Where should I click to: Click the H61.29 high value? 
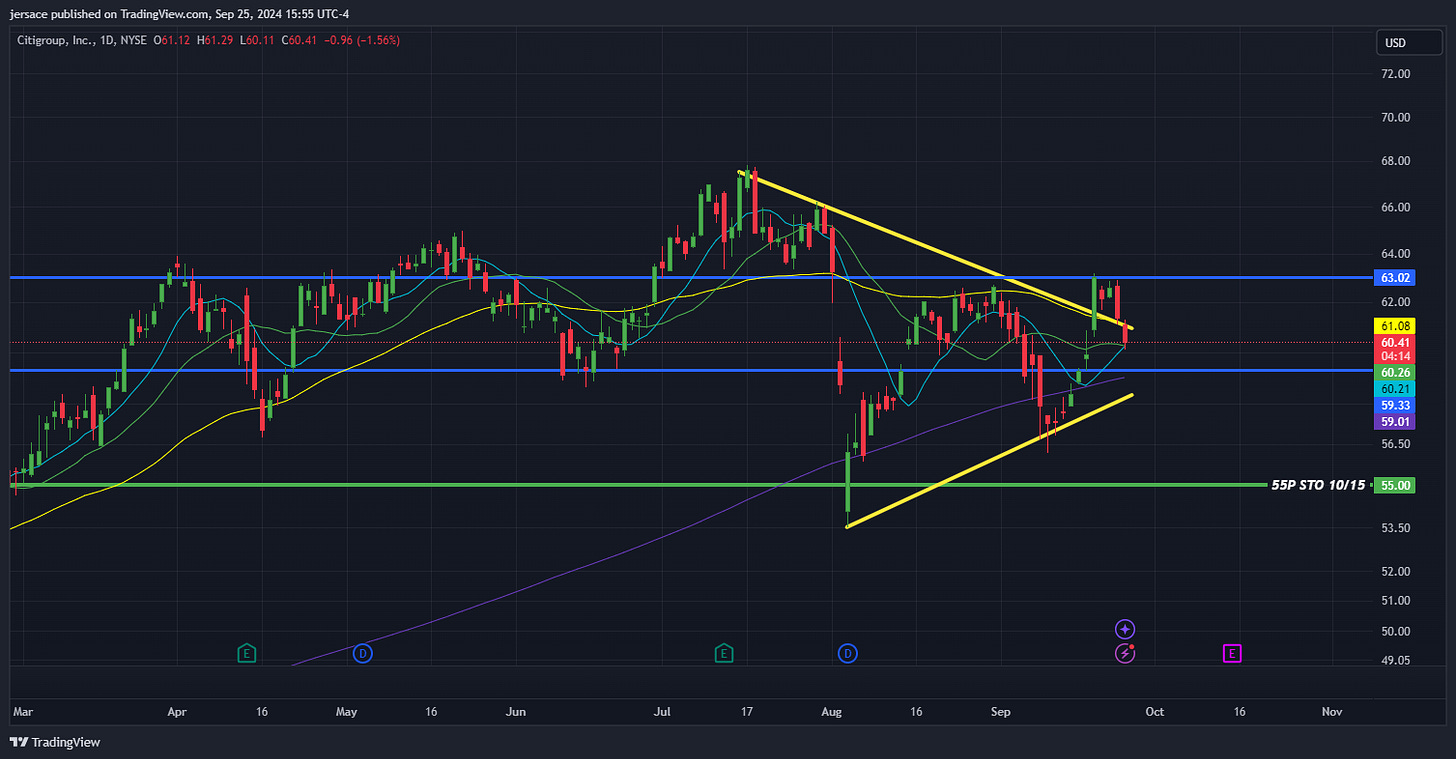click(216, 40)
